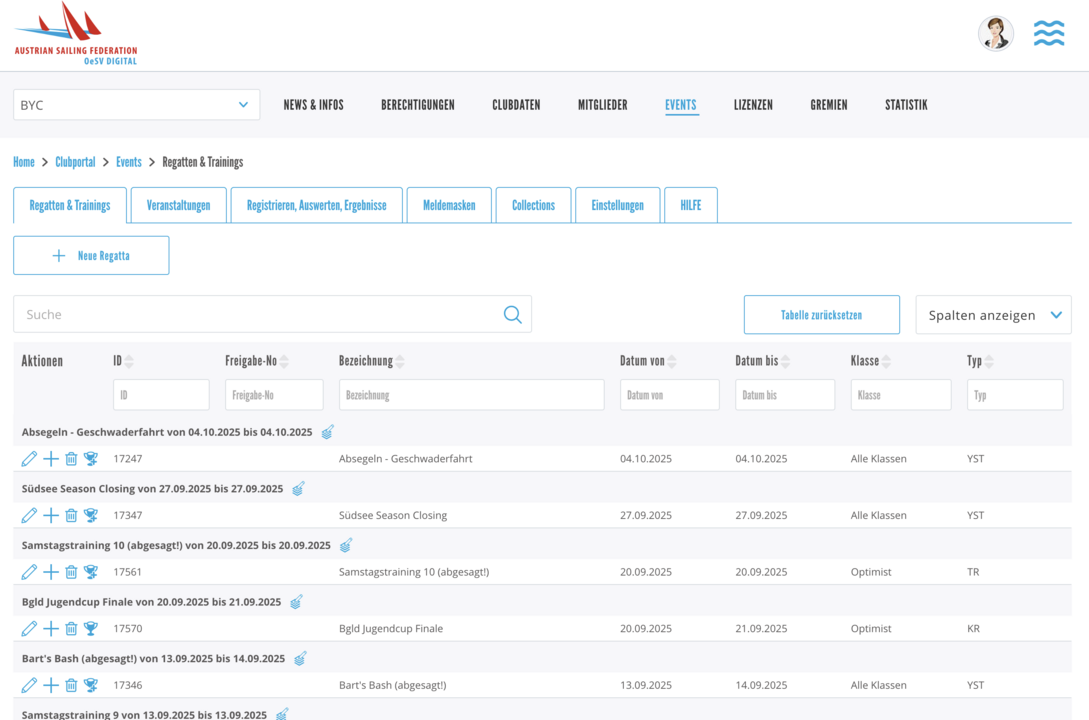Click the trash icon in Bart's Bash row
1089x720 pixels.
pyautogui.click(x=71, y=686)
